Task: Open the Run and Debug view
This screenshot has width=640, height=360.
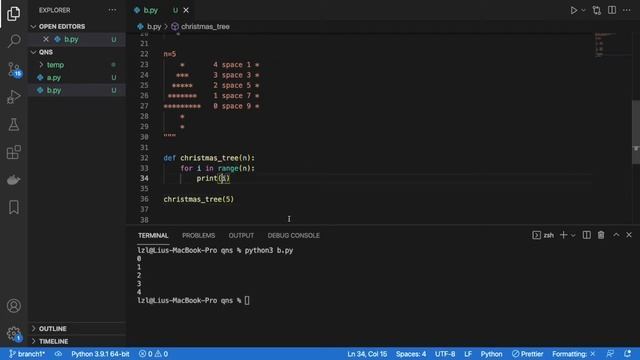Action: click(x=13, y=97)
